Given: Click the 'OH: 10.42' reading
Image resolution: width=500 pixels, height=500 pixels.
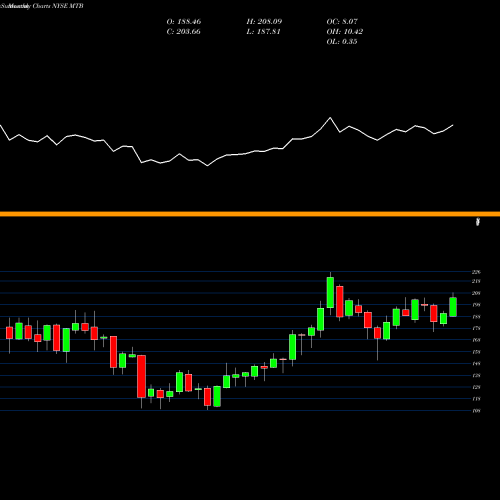Looking at the screenshot, I should click(x=345, y=32).
